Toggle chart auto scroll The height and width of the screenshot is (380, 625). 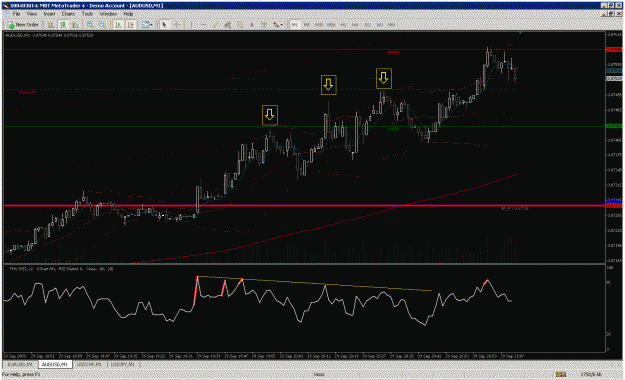click(x=118, y=25)
